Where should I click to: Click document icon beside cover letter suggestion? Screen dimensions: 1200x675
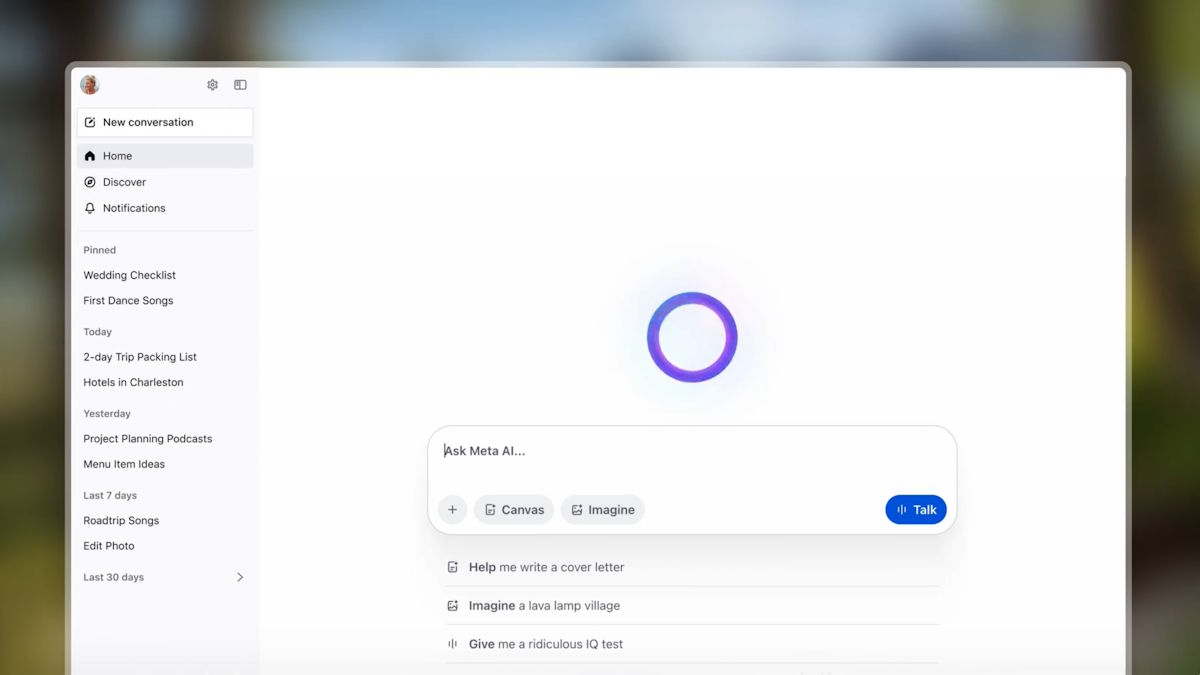(x=452, y=567)
